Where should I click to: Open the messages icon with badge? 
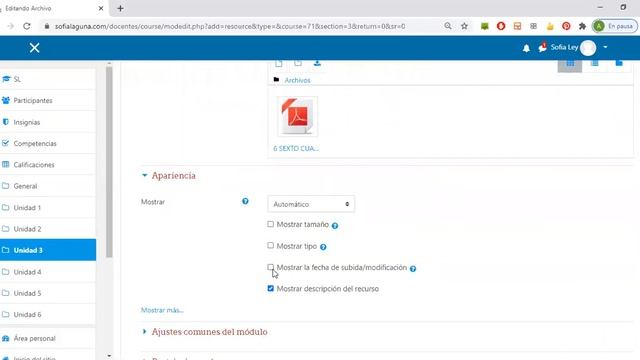(542, 47)
